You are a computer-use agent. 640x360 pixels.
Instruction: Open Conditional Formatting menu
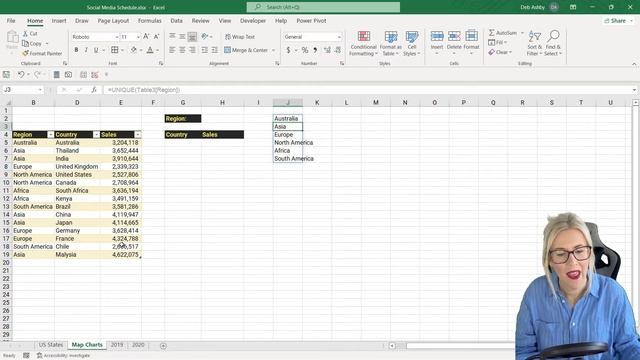(x=363, y=43)
